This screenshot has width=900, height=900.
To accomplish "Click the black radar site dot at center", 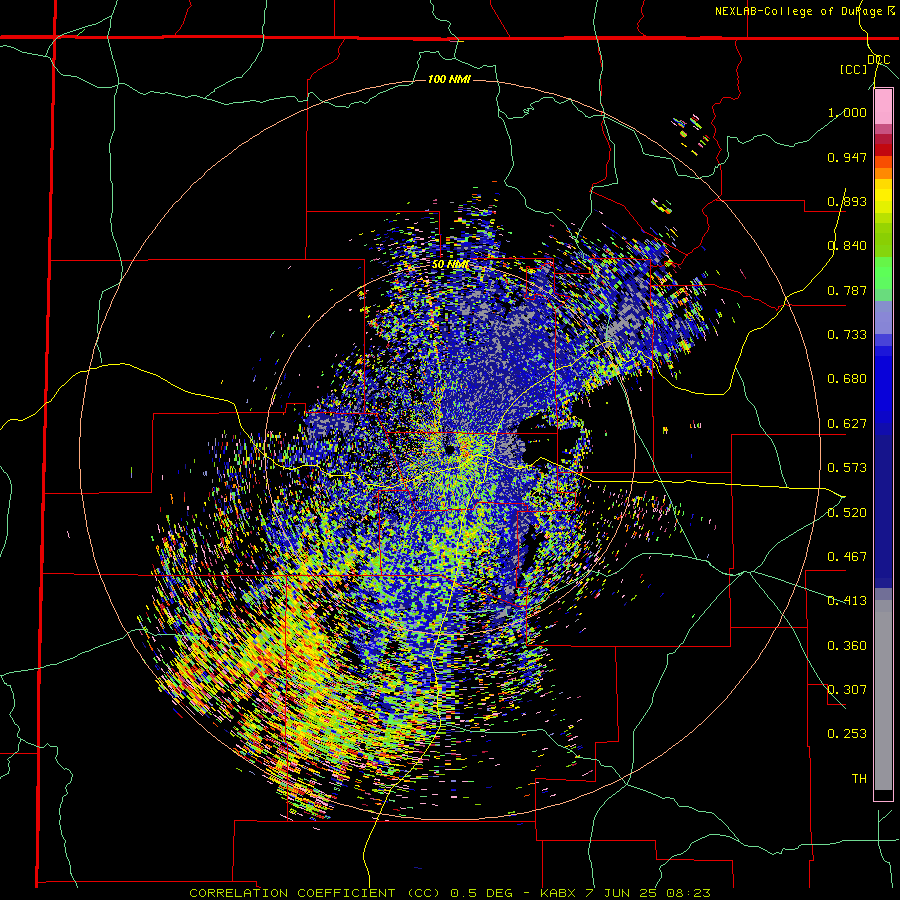I will [x=450, y=451].
